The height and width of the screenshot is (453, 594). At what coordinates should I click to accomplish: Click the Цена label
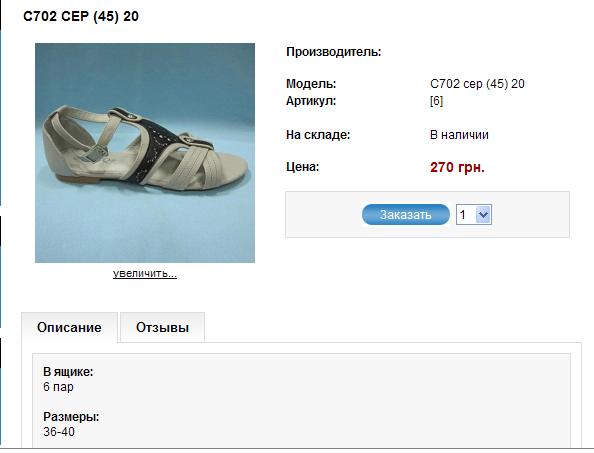coord(303,167)
